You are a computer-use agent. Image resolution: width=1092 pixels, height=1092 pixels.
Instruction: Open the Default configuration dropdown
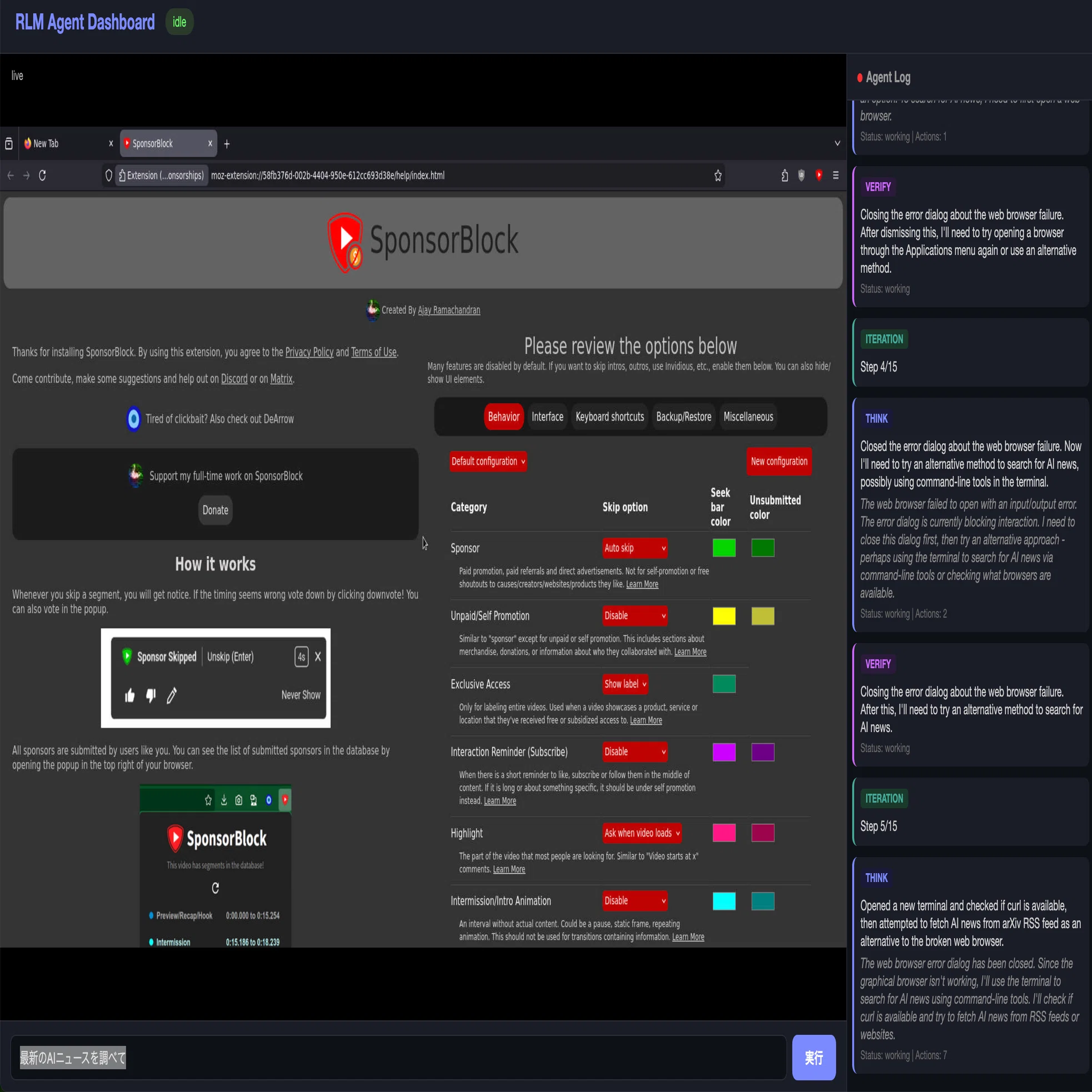point(488,461)
